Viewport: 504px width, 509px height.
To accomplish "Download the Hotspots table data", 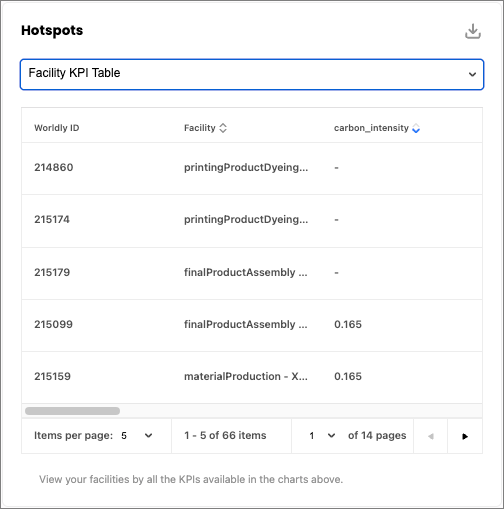I will coord(473,31).
